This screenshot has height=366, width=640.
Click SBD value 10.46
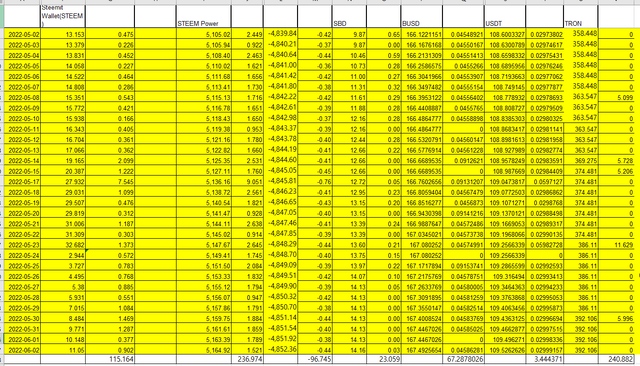click(349, 55)
